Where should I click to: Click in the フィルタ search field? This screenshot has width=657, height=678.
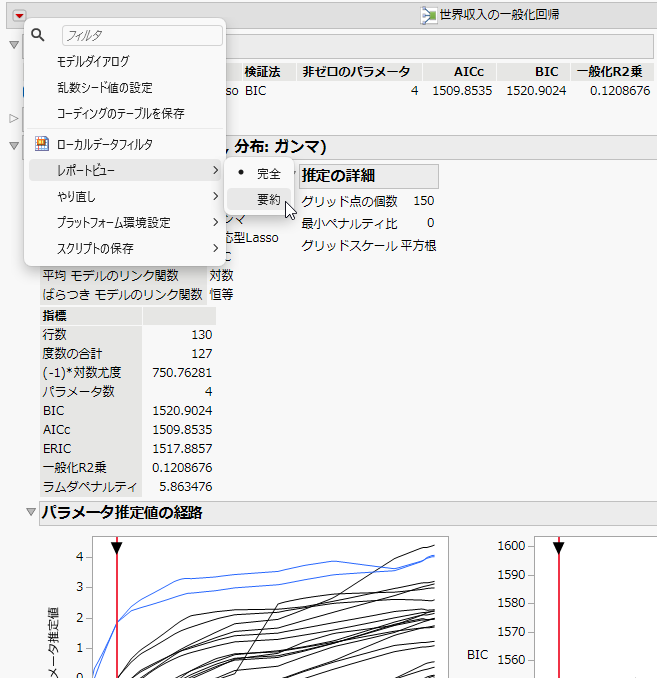click(142, 35)
